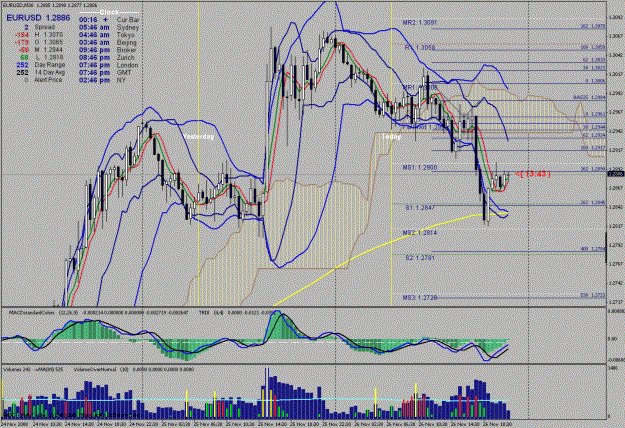Click the 1.2792 price axis label
The height and width of the screenshot is (428, 625).
616,245
